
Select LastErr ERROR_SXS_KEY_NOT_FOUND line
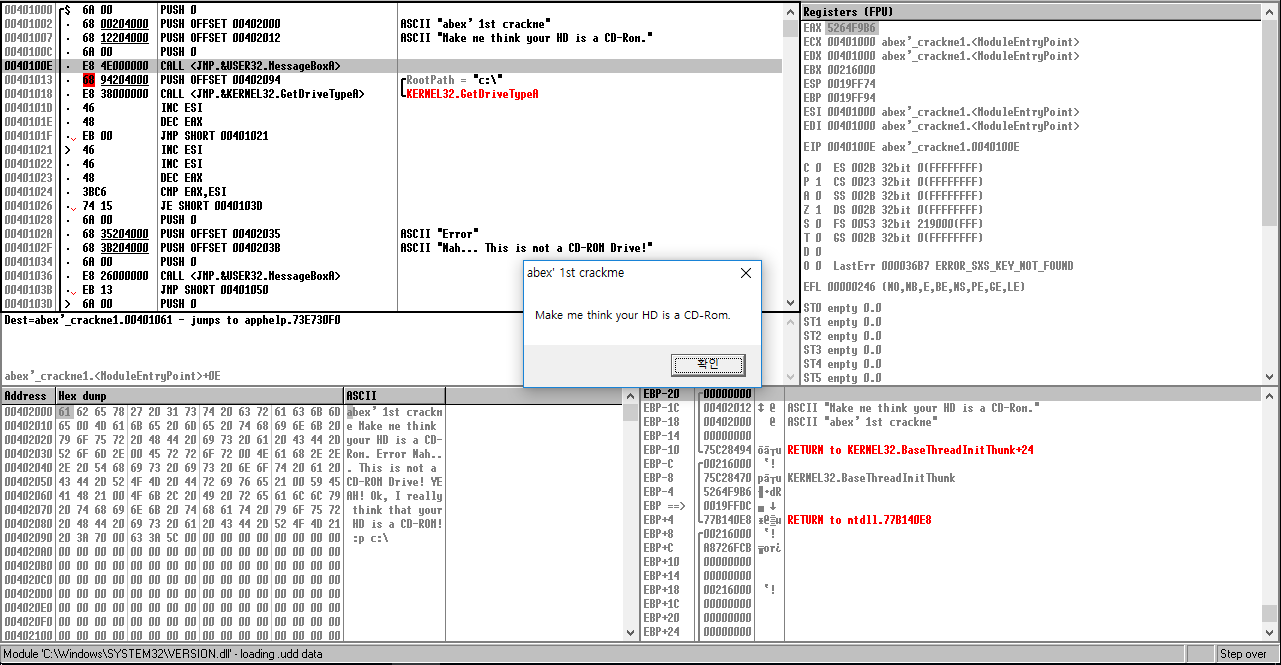coord(953,266)
